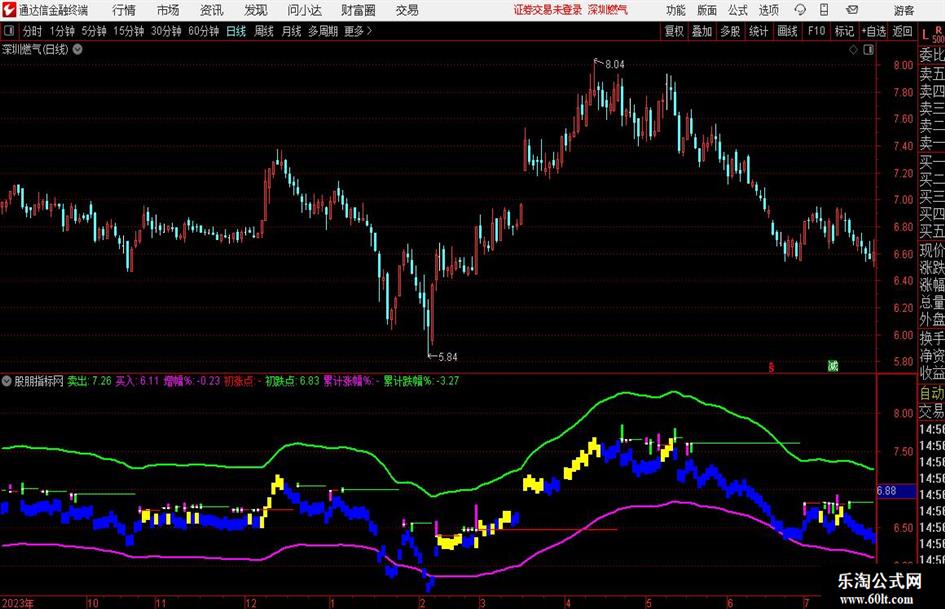Click the 统计 statistics button
Image resolution: width=945 pixels, height=609 pixels.
759,31
